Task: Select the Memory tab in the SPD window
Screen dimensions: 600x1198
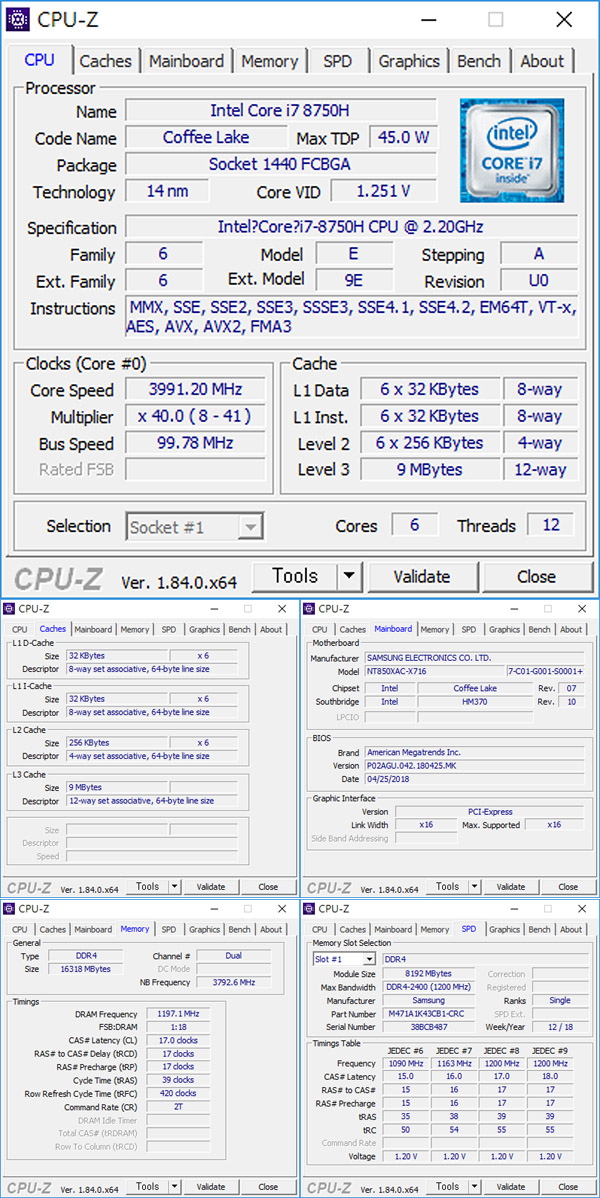Action: [434, 930]
